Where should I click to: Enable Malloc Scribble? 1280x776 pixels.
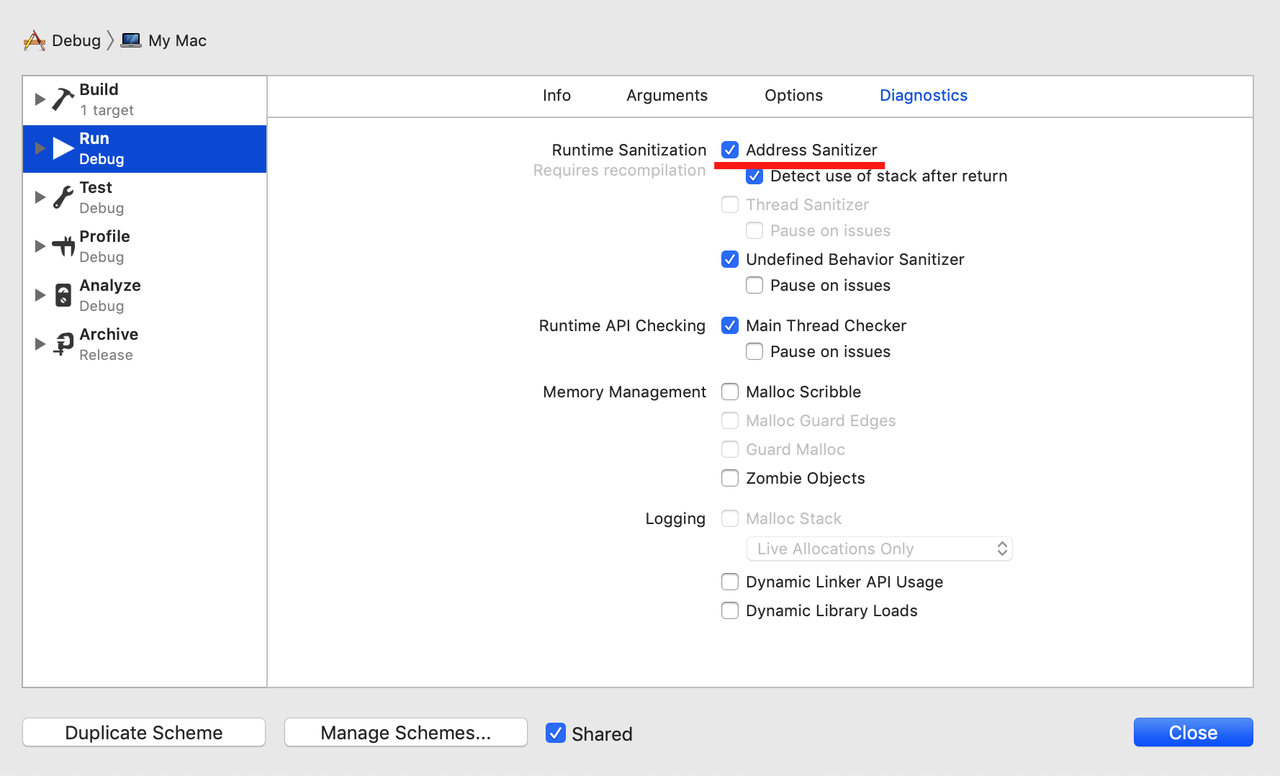(x=730, y=391)
